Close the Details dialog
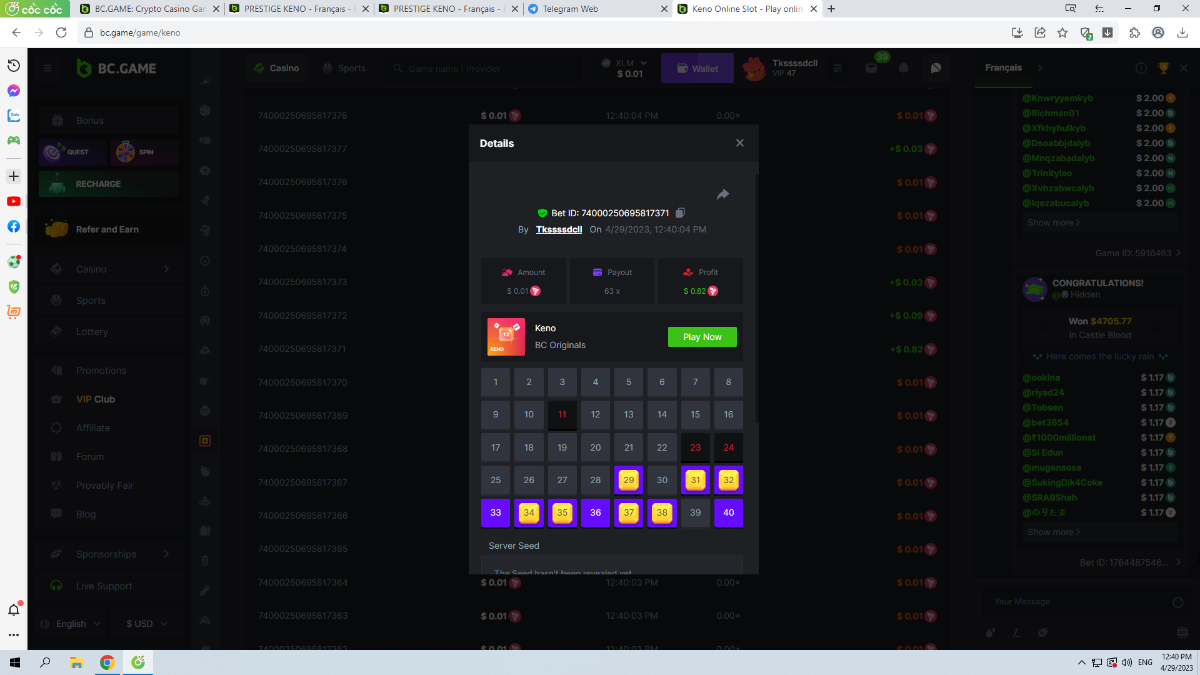 (x=740, y=143)
